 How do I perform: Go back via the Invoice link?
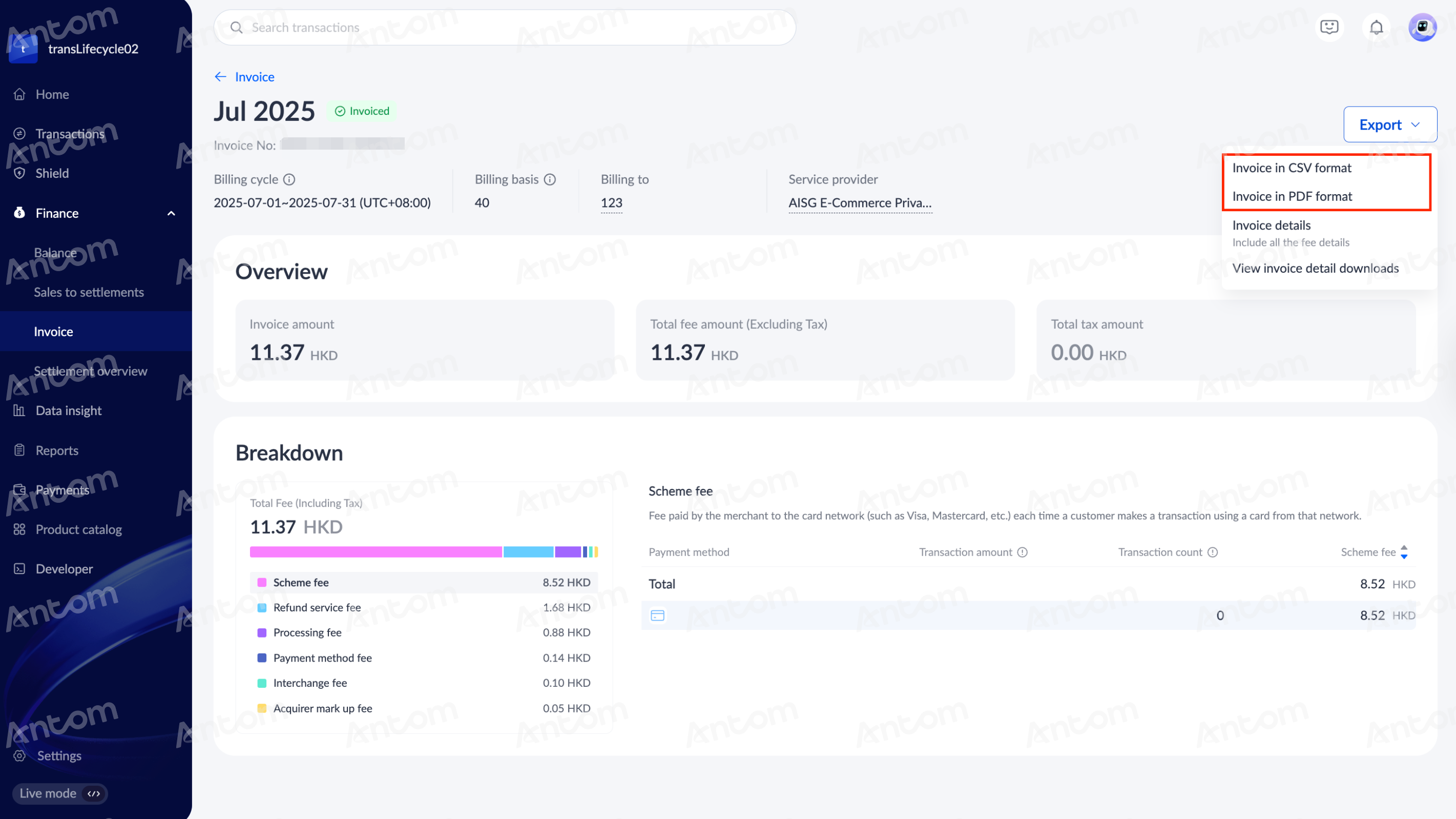point(255,77)
